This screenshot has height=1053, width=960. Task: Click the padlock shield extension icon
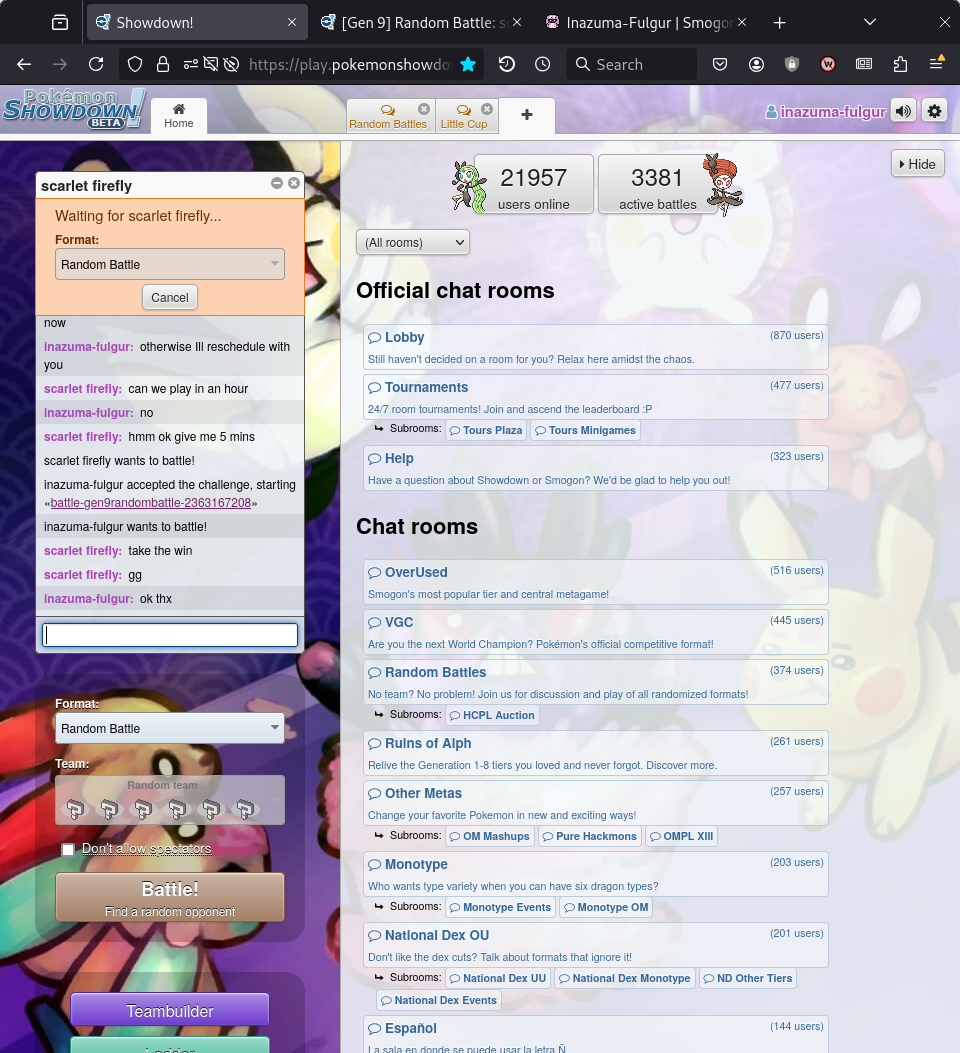[x=792, y=64]
